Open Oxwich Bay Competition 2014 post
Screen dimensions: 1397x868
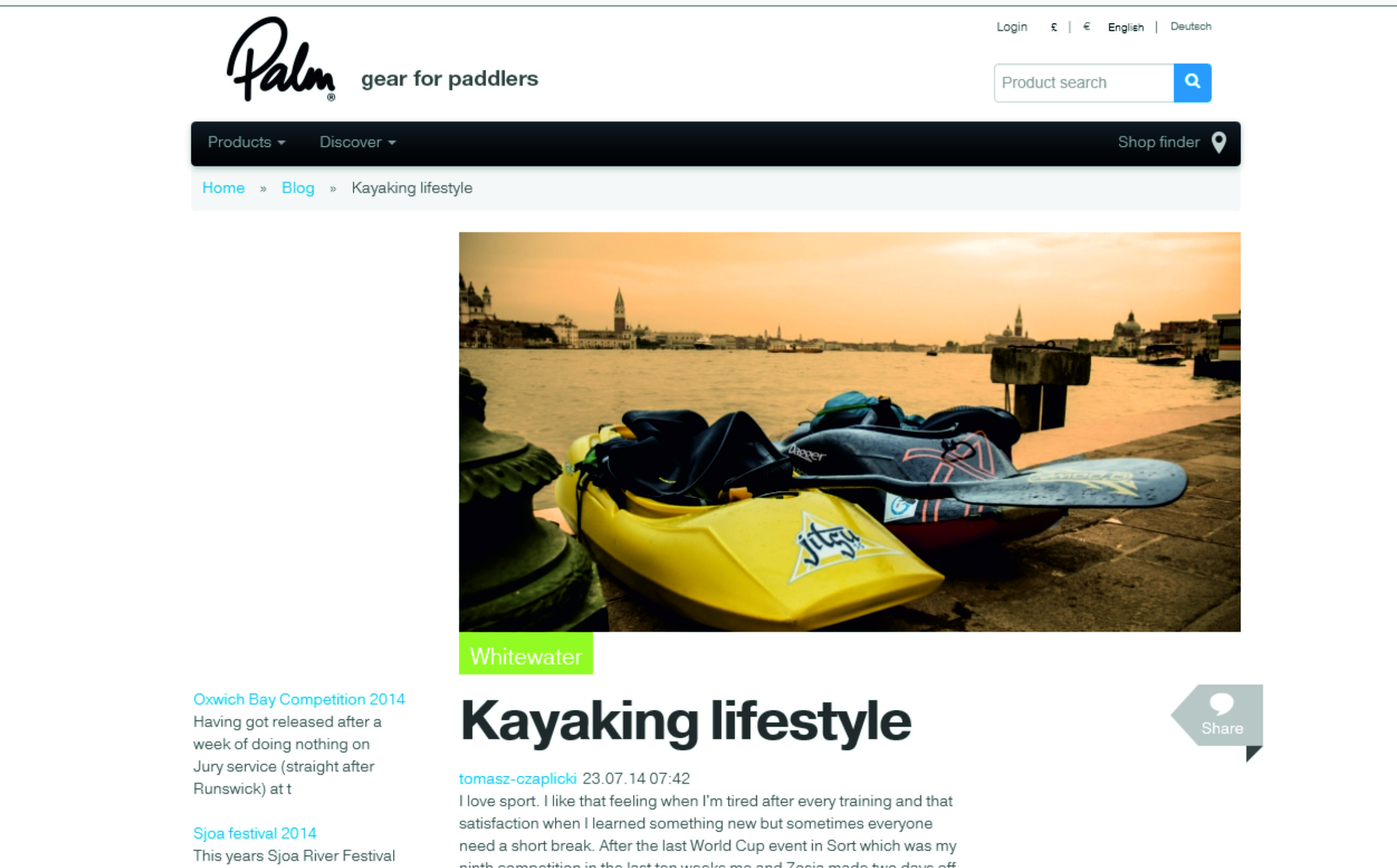click(299, 699)
